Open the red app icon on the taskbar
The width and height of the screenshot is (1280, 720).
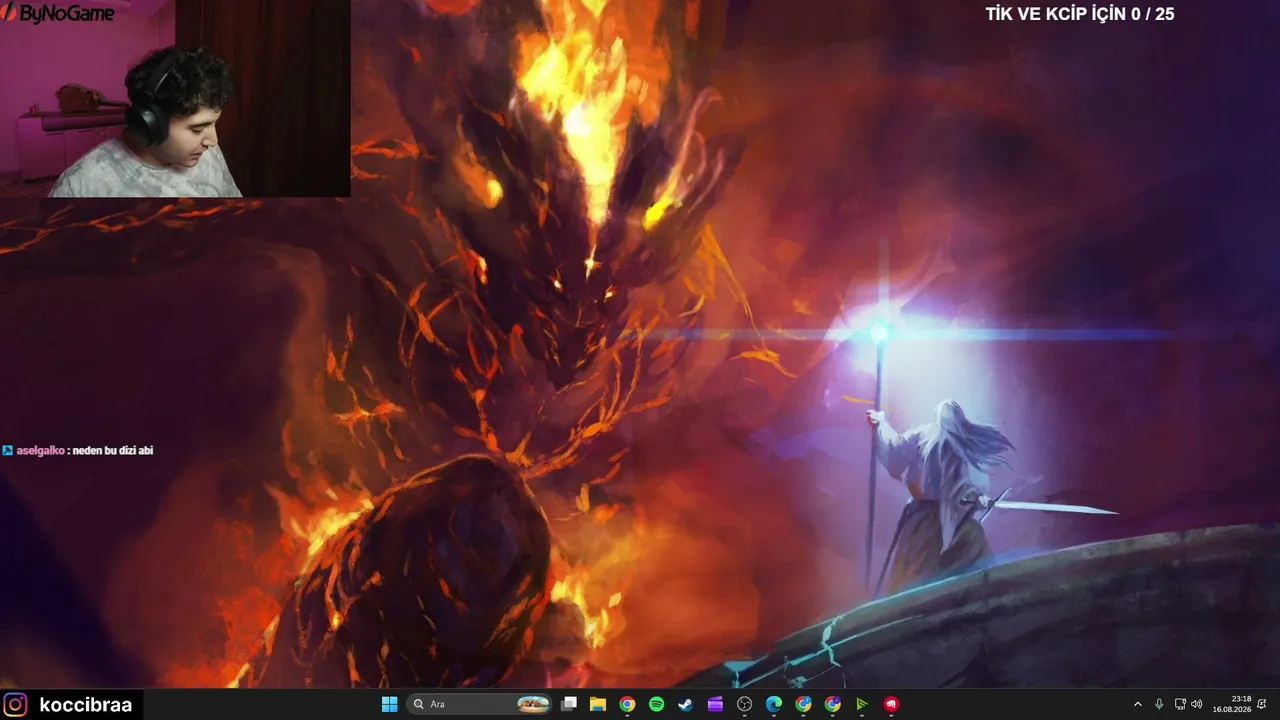point(891,704)
